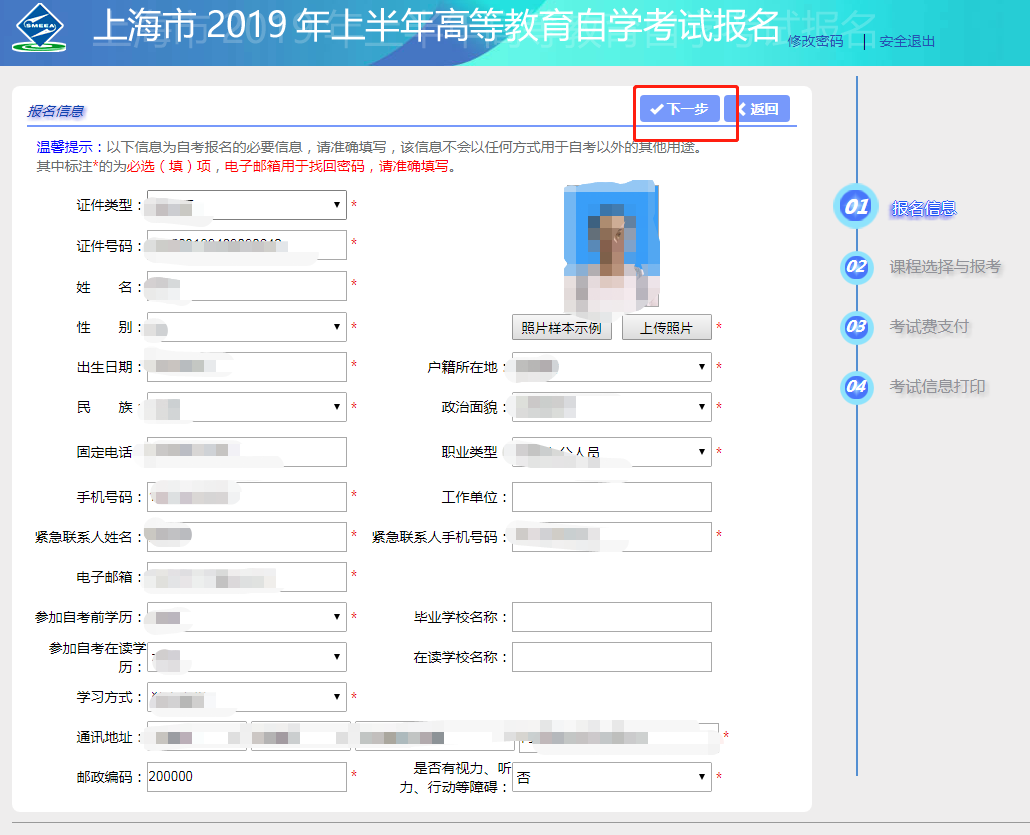The width and height of the screenshot is (1030, 835).
Task: Open the 学习方式 dropdown
Action: point(246,697)
